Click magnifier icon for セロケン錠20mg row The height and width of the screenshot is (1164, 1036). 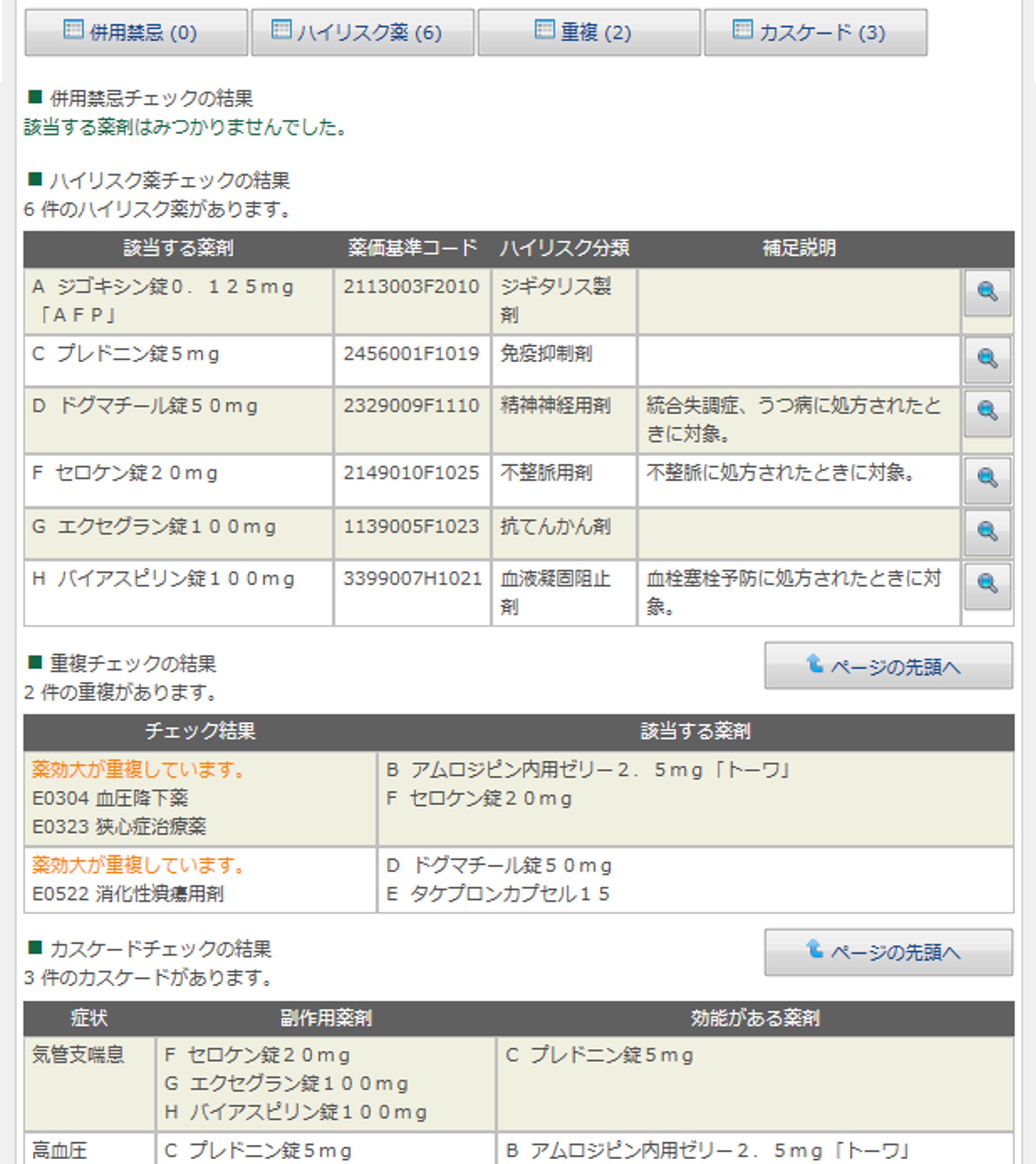(988, 480)
